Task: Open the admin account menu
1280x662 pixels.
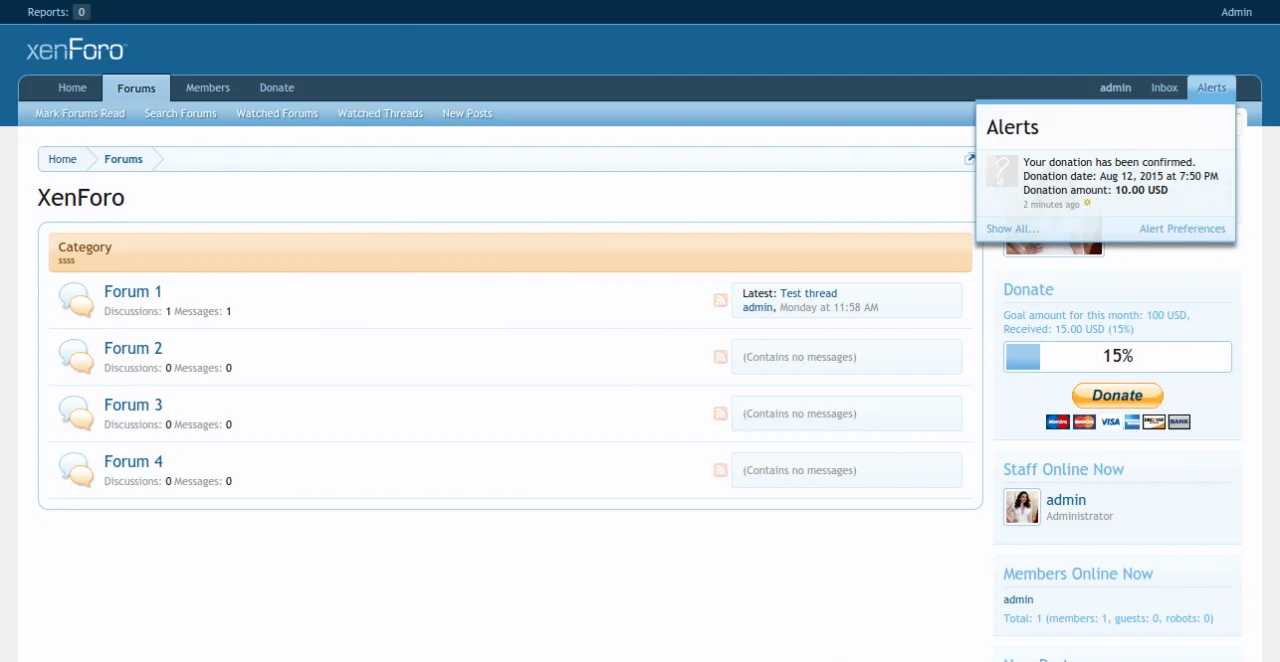Action: coord(1115,88)
